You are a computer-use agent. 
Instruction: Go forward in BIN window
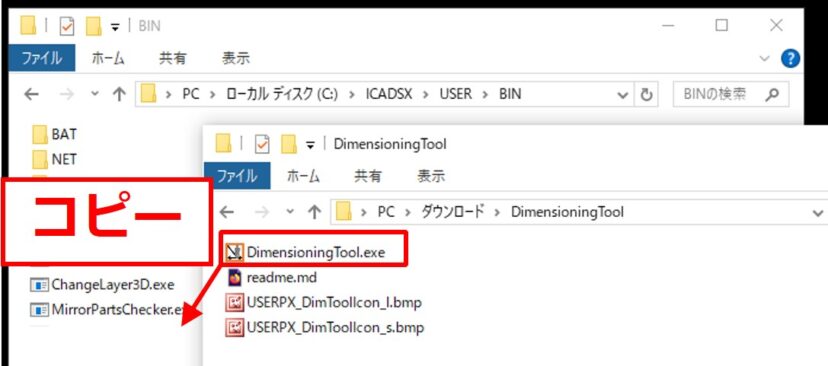click(67, 95)
